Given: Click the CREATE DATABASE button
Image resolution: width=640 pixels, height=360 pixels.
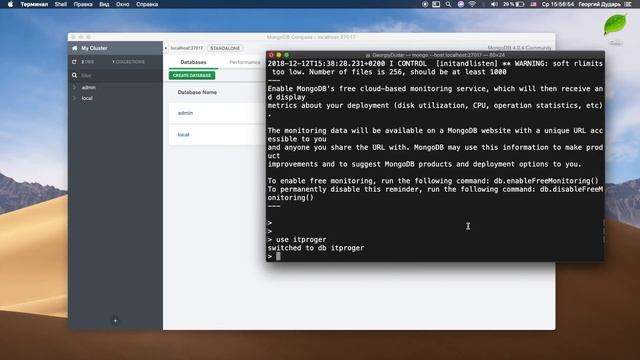Looking at the screenshot, I should 192,76.
